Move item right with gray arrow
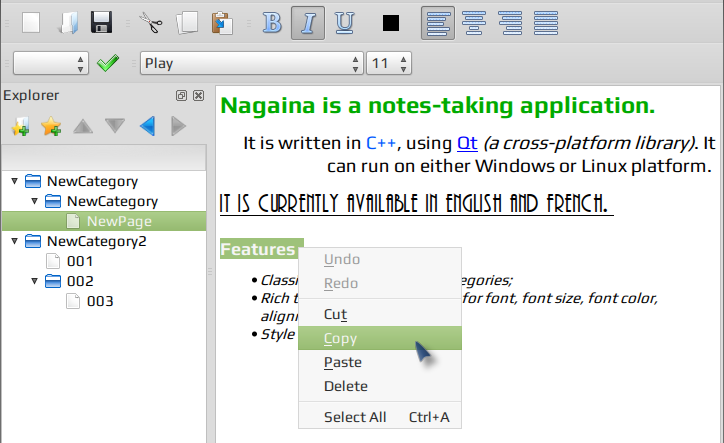The width and height of the screenshot is (724, 443). click(178, 126)
